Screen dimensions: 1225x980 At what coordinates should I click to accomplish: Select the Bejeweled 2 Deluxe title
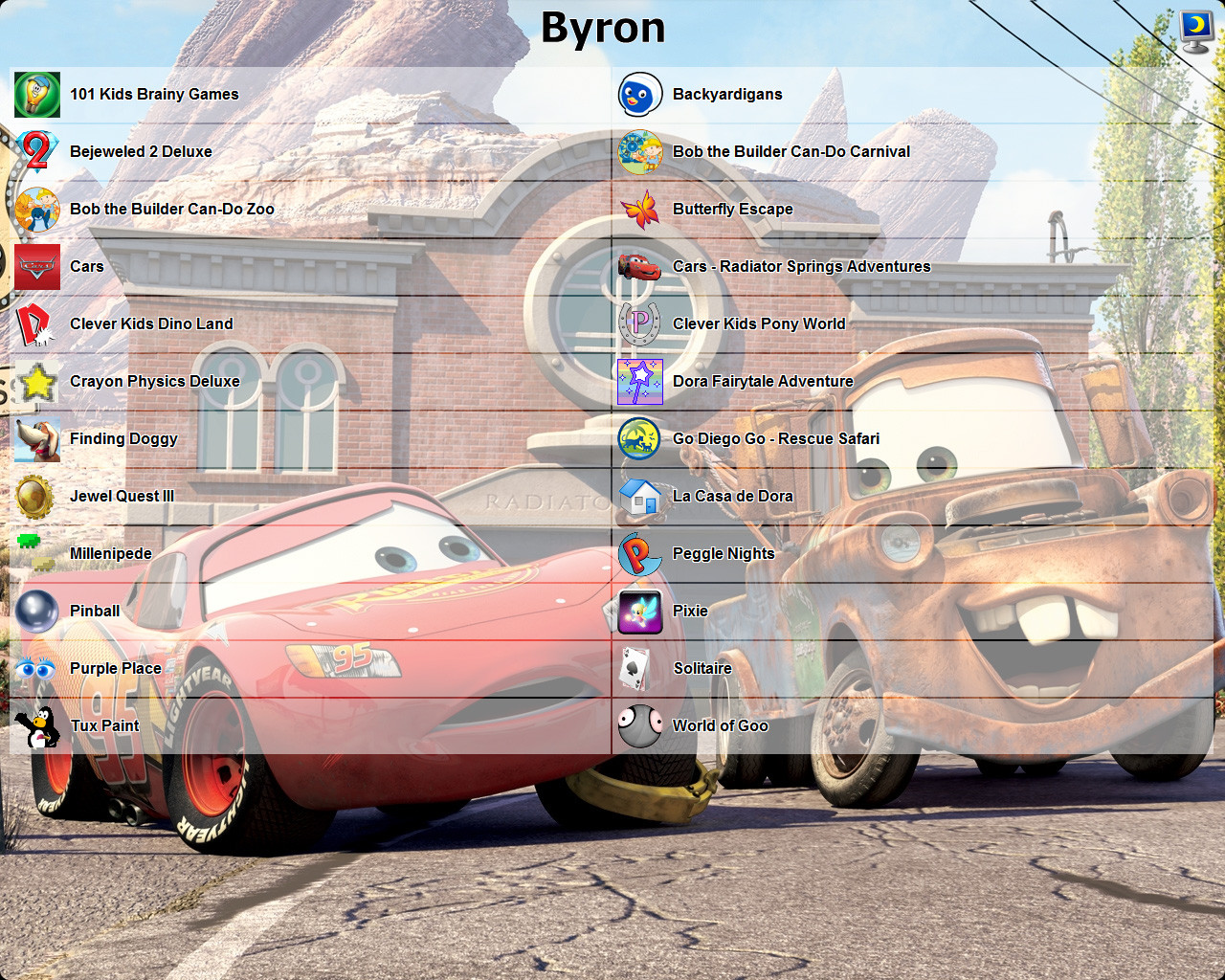141,151
